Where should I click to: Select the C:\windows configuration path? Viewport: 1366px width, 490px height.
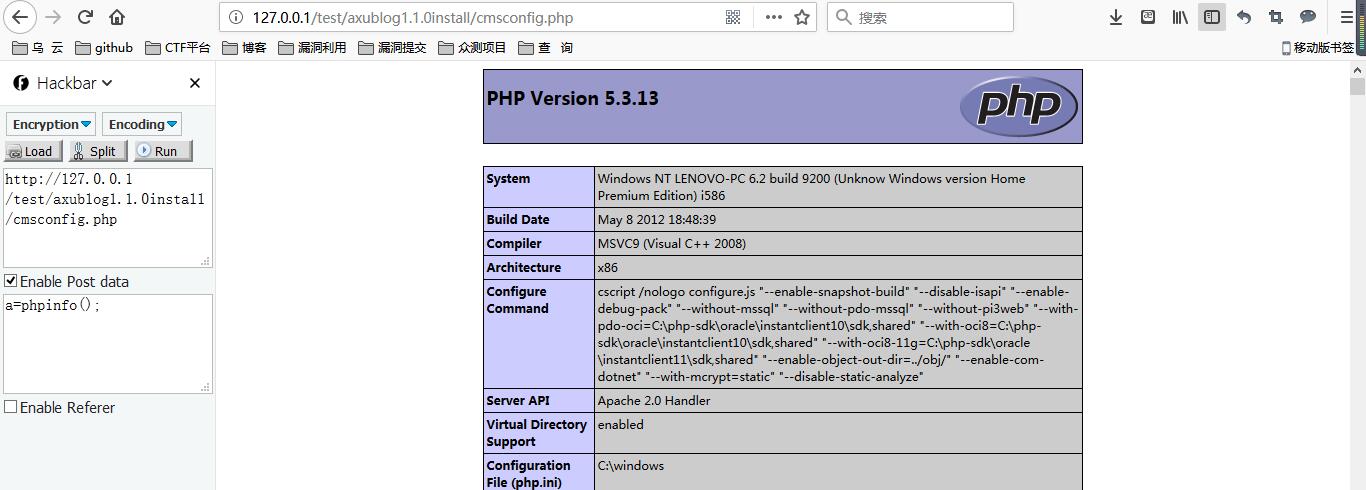click(x=631, y=465)
